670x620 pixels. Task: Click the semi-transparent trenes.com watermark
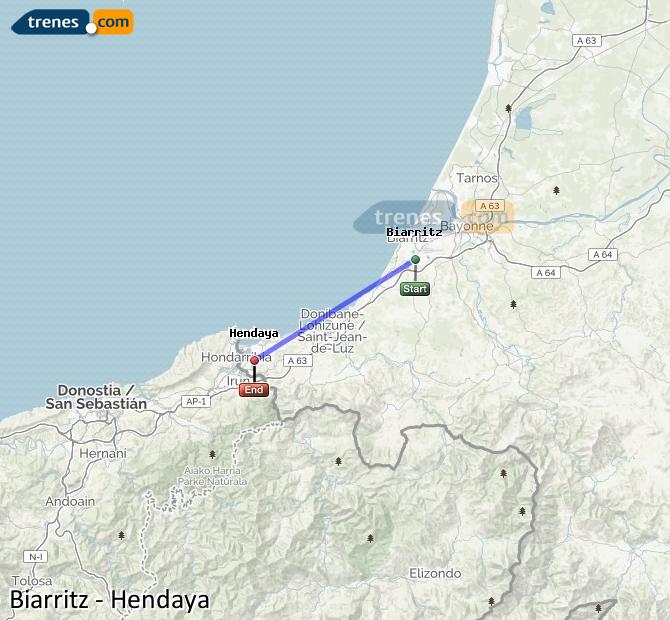pos(433,217)
